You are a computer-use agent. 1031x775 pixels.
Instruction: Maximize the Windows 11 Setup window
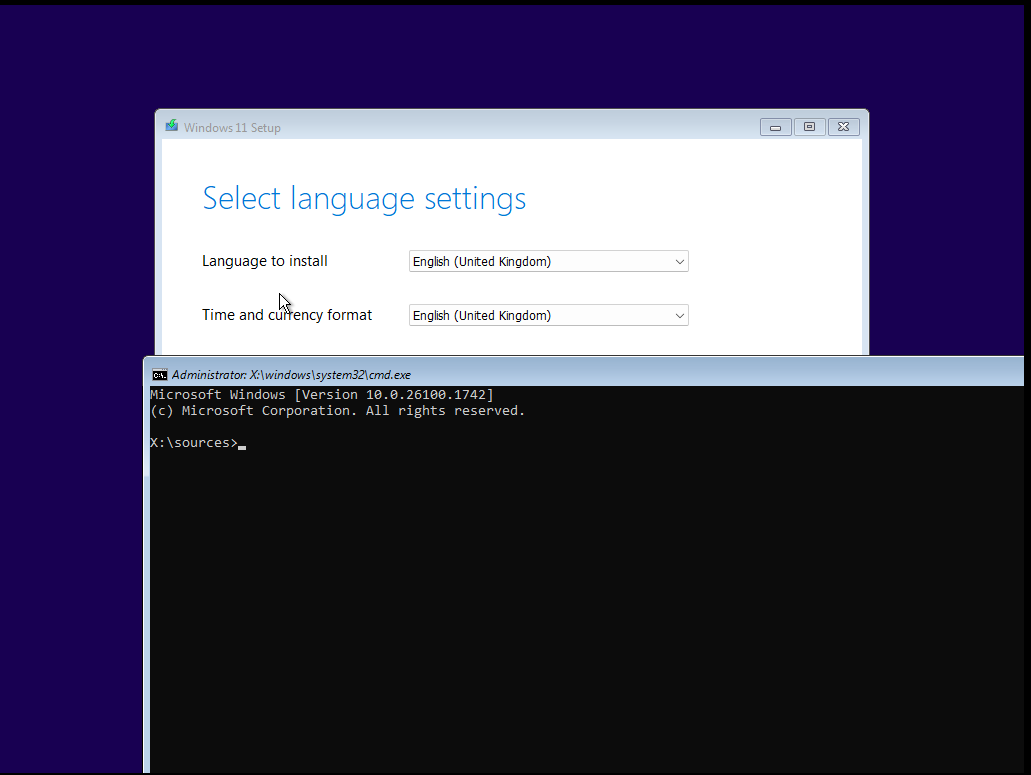click(x=809, y=127)
